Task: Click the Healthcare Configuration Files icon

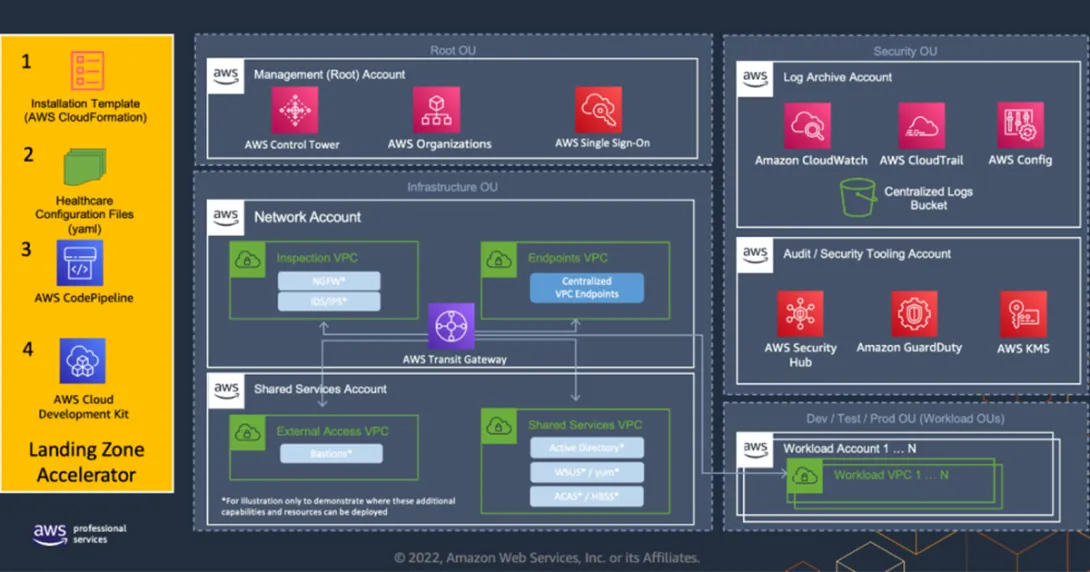Action: (x=85, y=167)
